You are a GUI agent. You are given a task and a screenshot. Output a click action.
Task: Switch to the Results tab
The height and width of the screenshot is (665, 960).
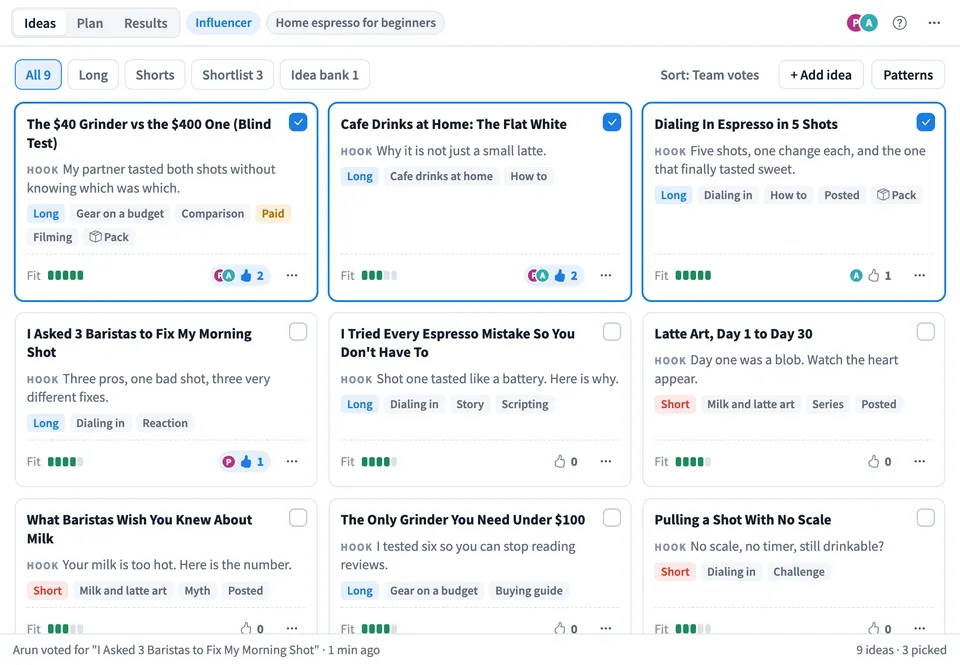point(146,23)
